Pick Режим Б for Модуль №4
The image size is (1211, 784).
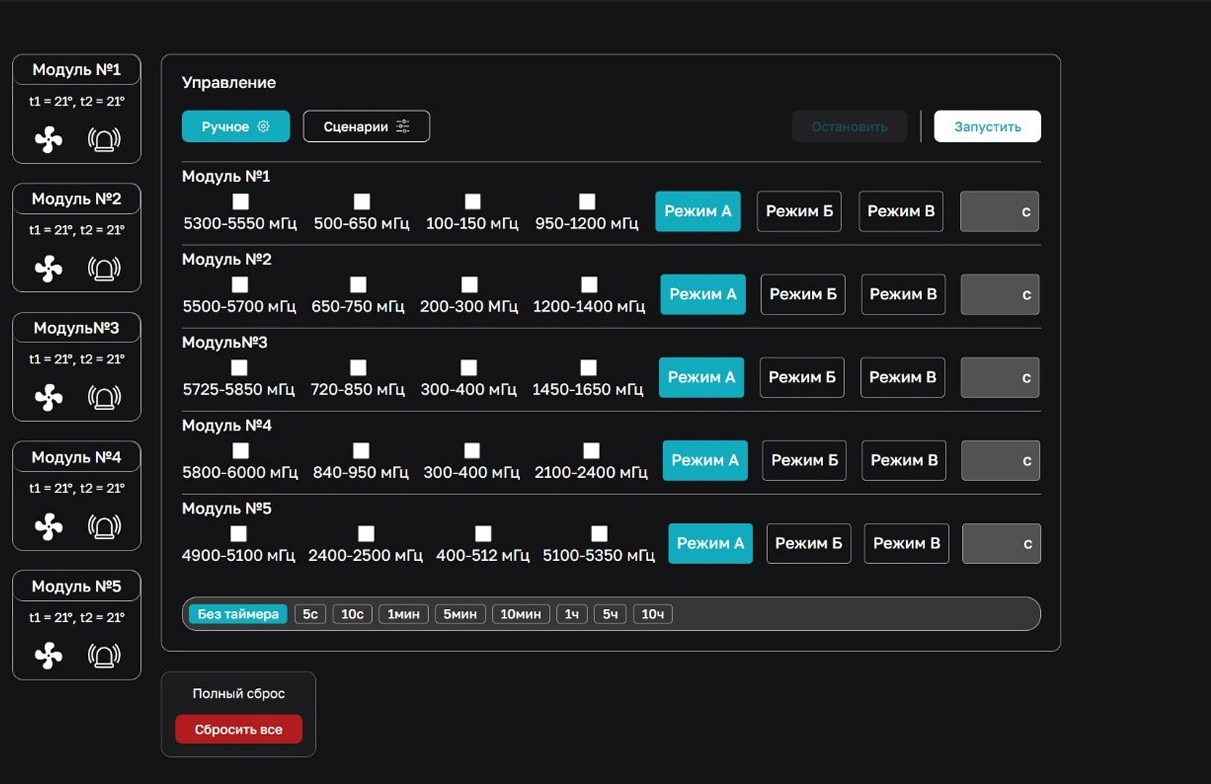click(x=804, y=460)
